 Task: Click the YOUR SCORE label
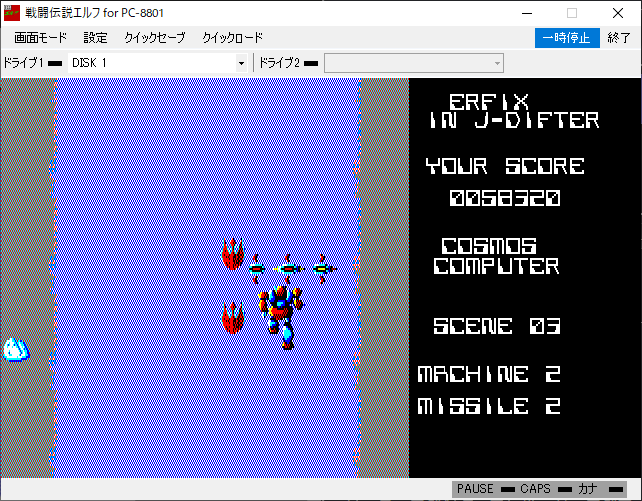505,166
